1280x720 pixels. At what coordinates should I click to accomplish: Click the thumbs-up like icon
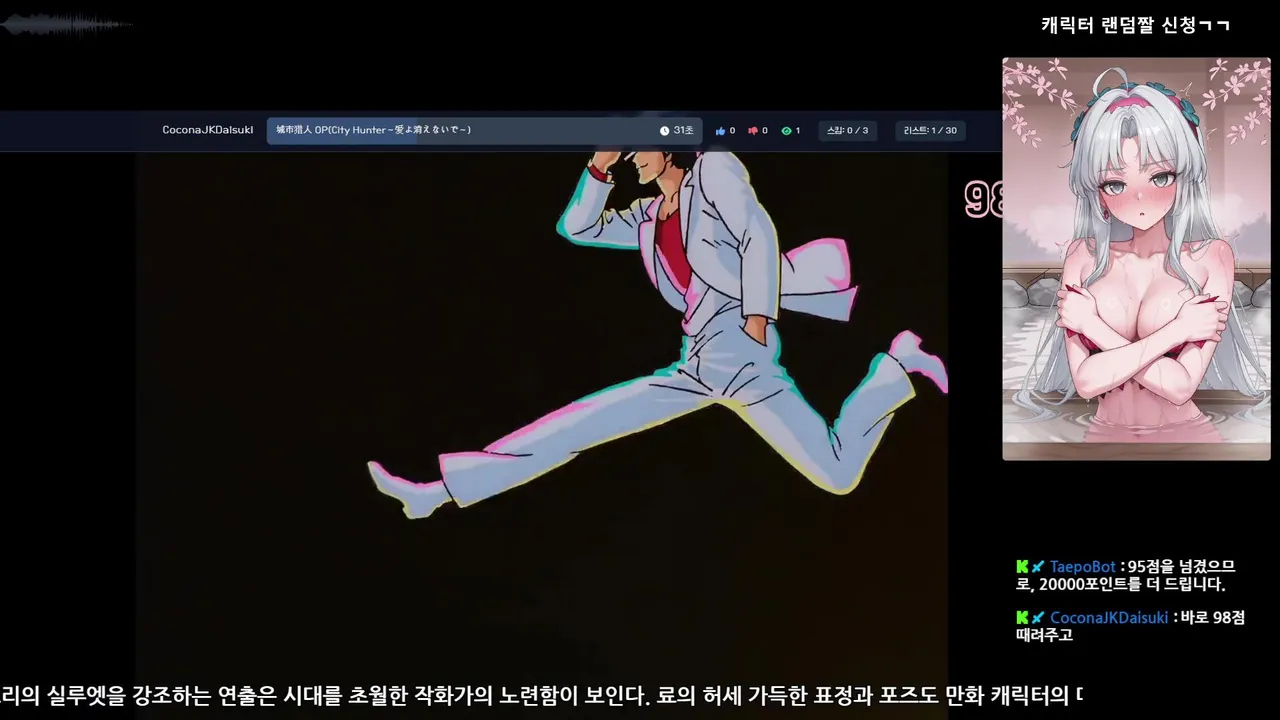(x=720, y=131)
